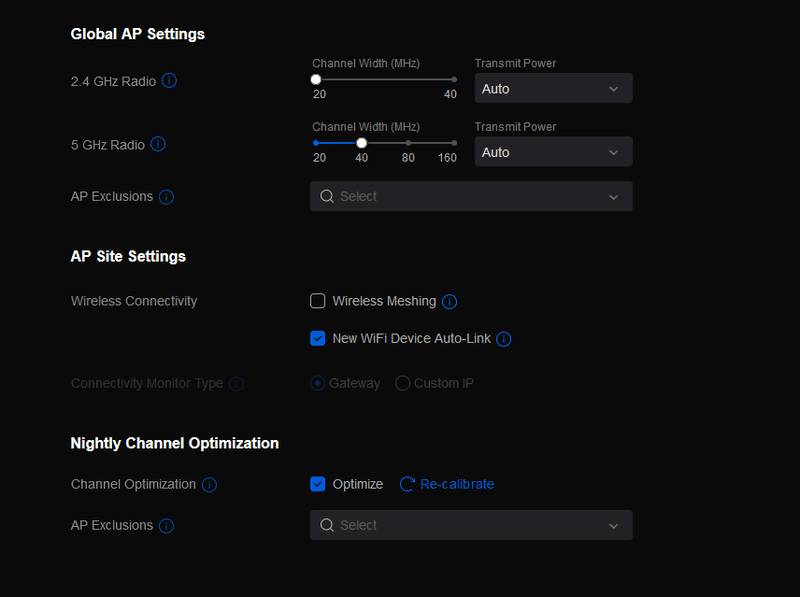
Task: Set 5 GHz channel width to 160
Action: coord(454,143)
